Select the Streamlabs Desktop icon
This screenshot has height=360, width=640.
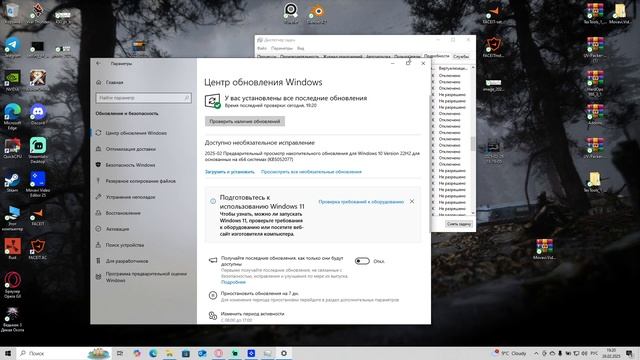38,150
